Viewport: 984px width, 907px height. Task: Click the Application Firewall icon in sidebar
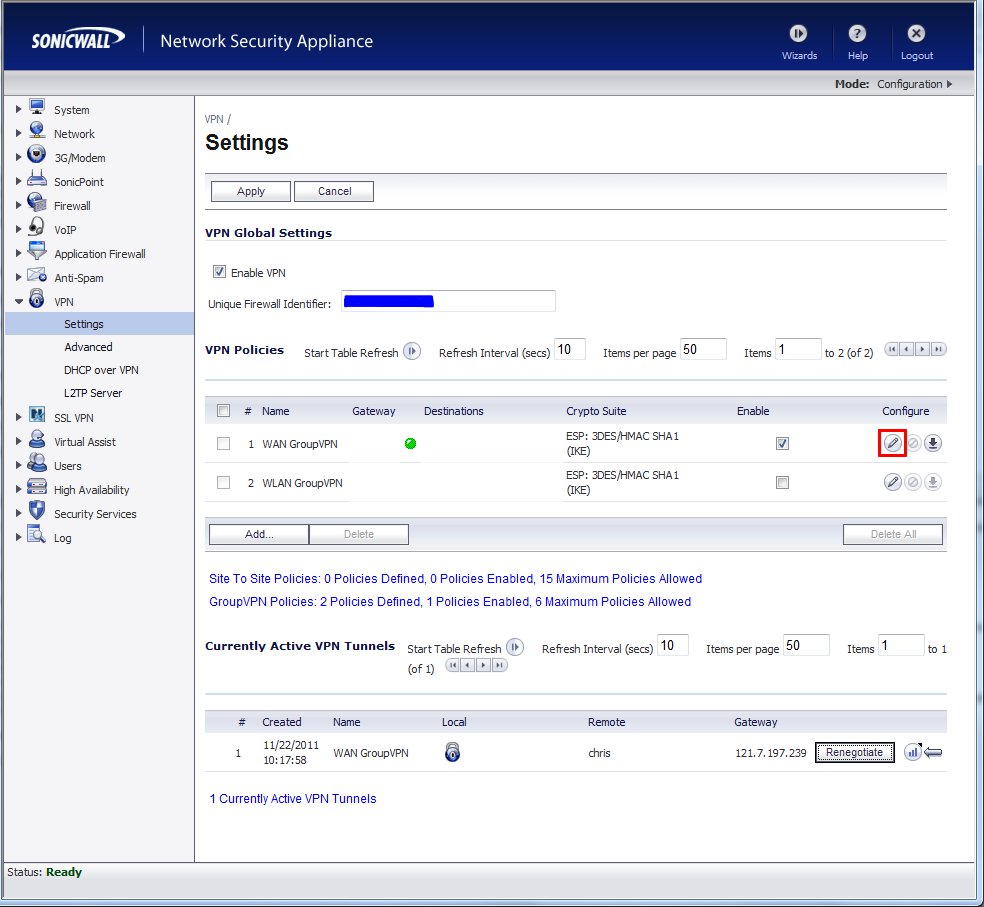tap(37, 250)
